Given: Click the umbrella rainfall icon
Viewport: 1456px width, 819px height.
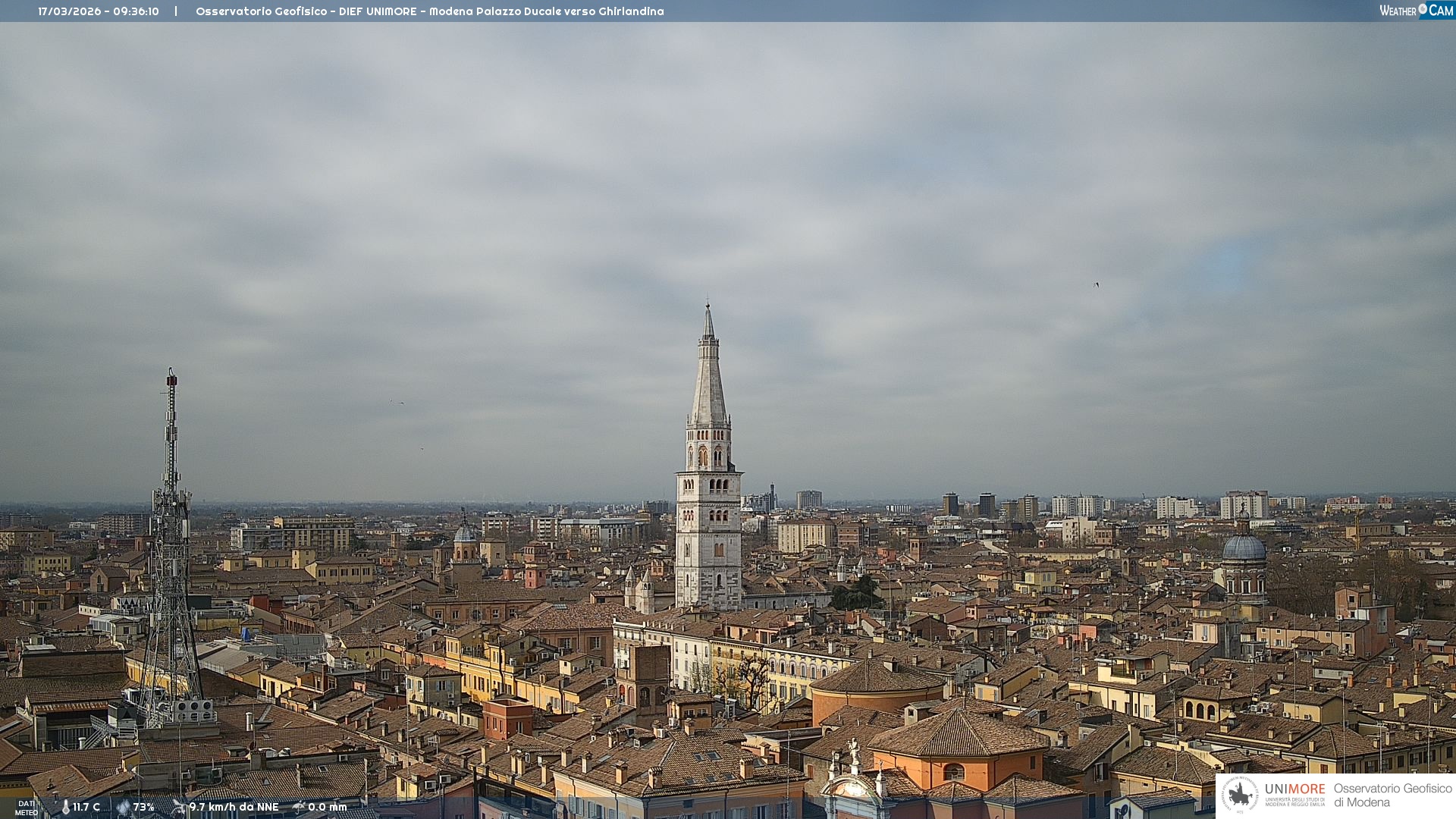Looking at the screenshot, I should click(x=298, y=808).
